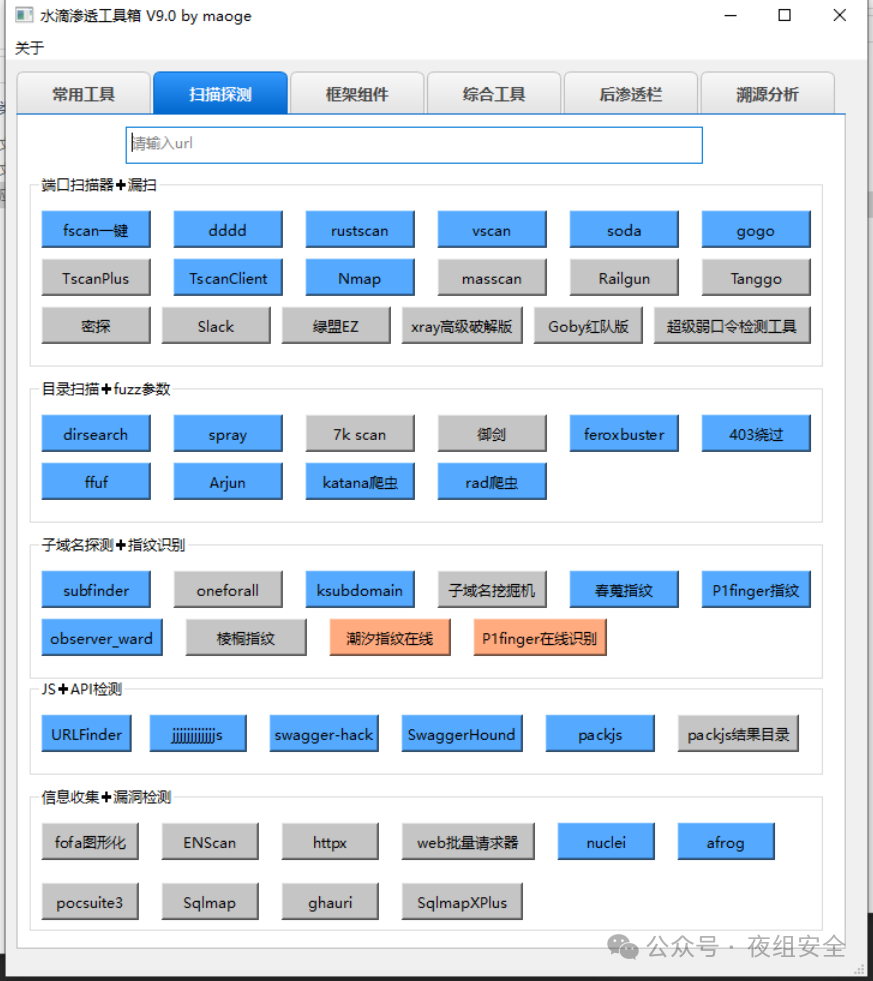Open the 框架组件 tab
873x981 pixels.
[x=357, y=94]
